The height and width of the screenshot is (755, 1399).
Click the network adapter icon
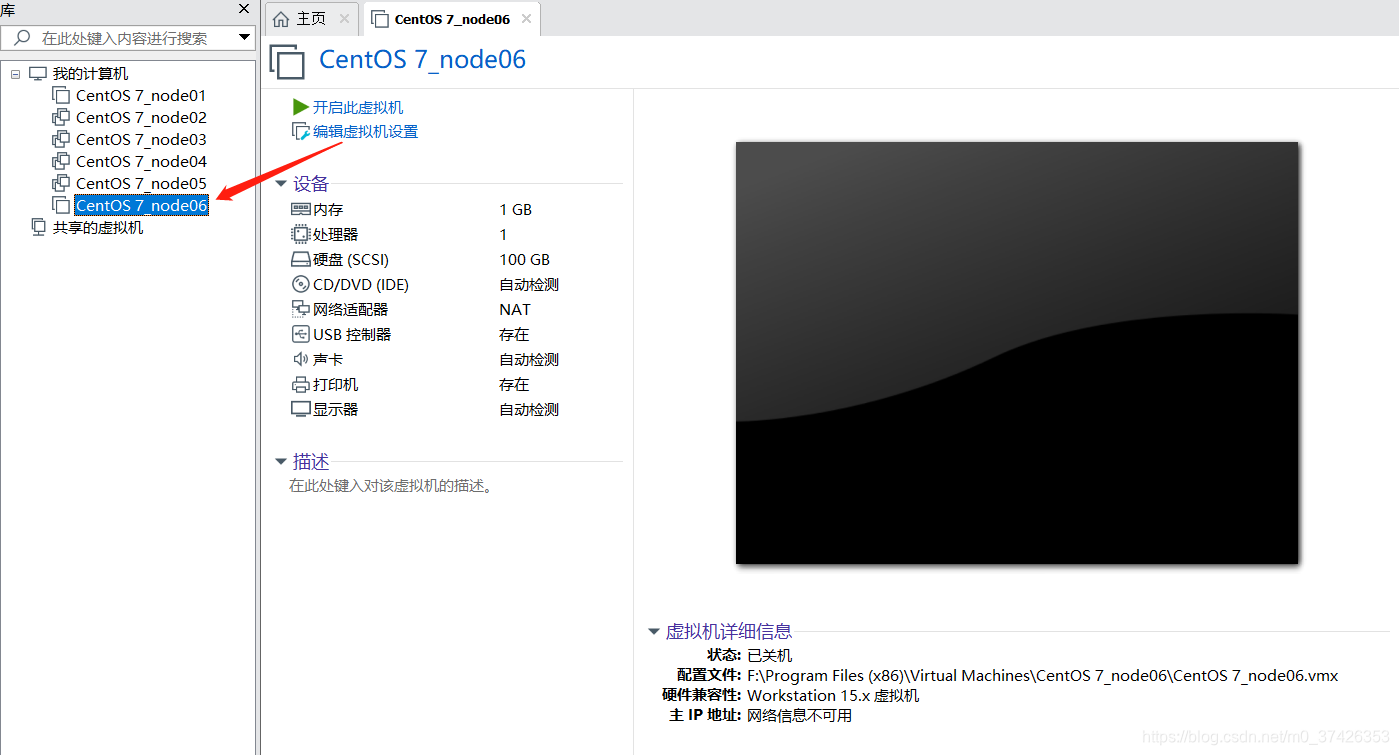coord(300,310)
